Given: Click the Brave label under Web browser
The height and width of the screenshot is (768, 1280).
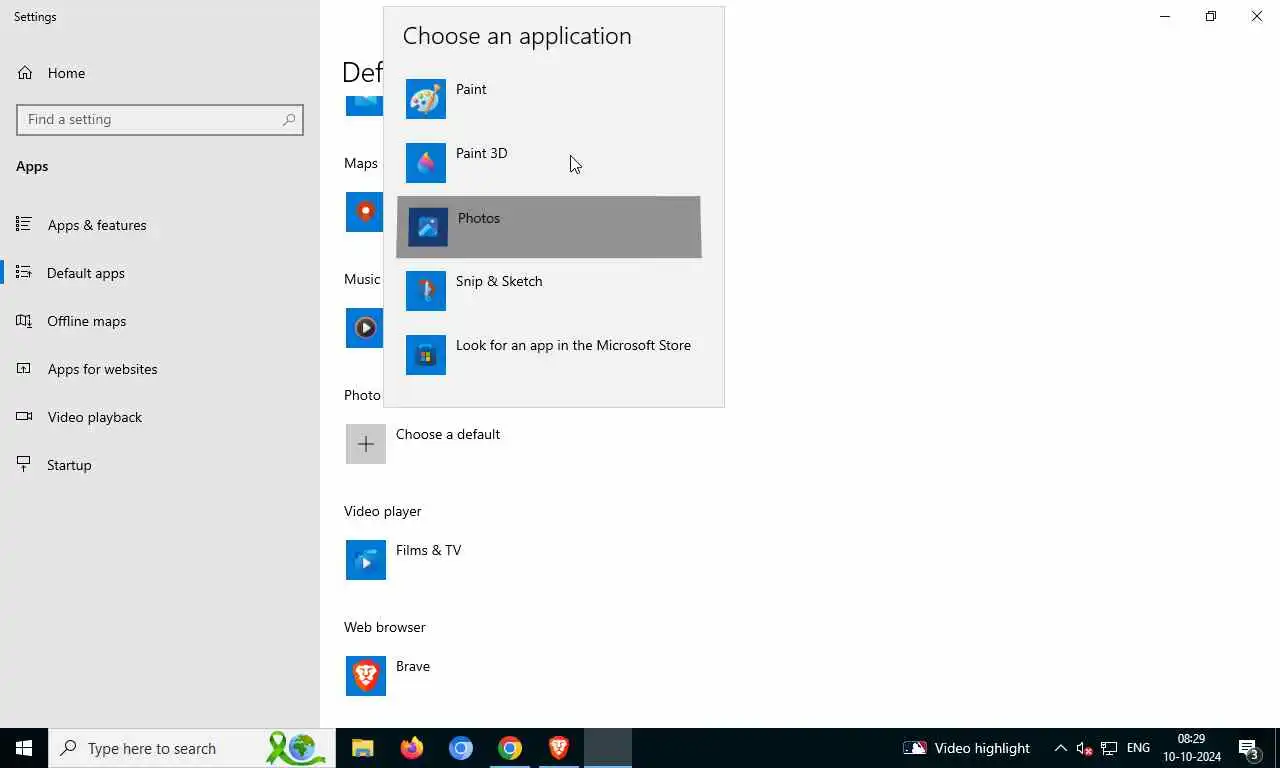Looking at the screenshot, I should click(x=413, y=666).
